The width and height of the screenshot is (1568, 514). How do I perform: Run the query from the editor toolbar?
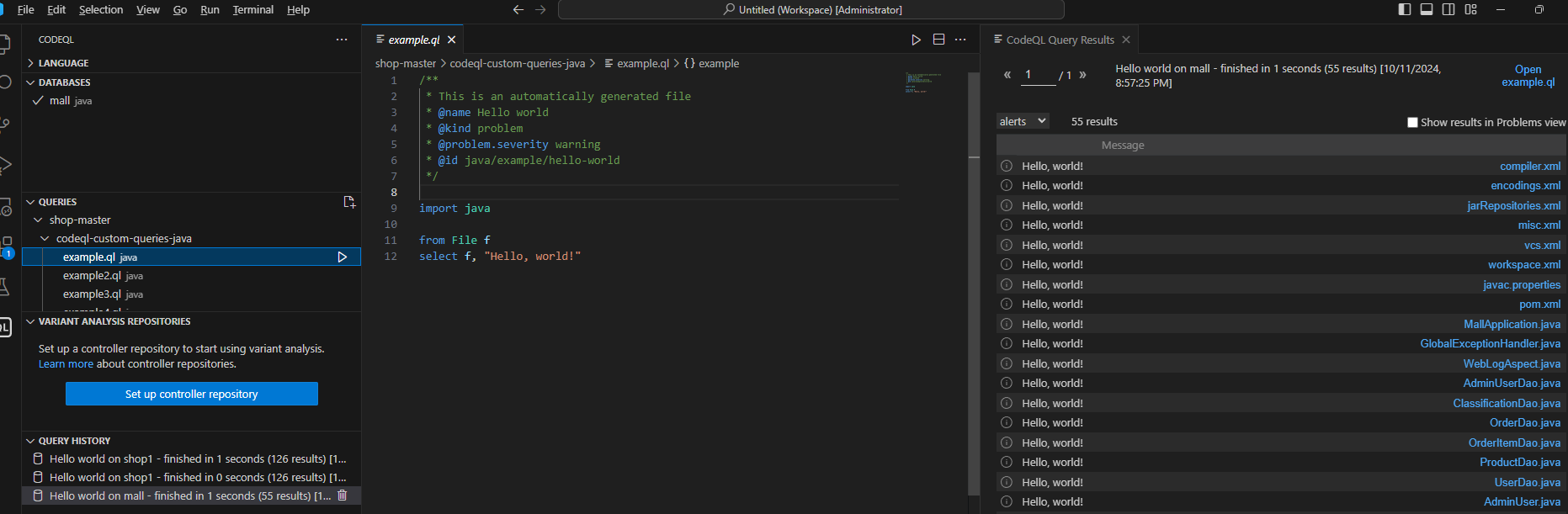click(917, 40)
